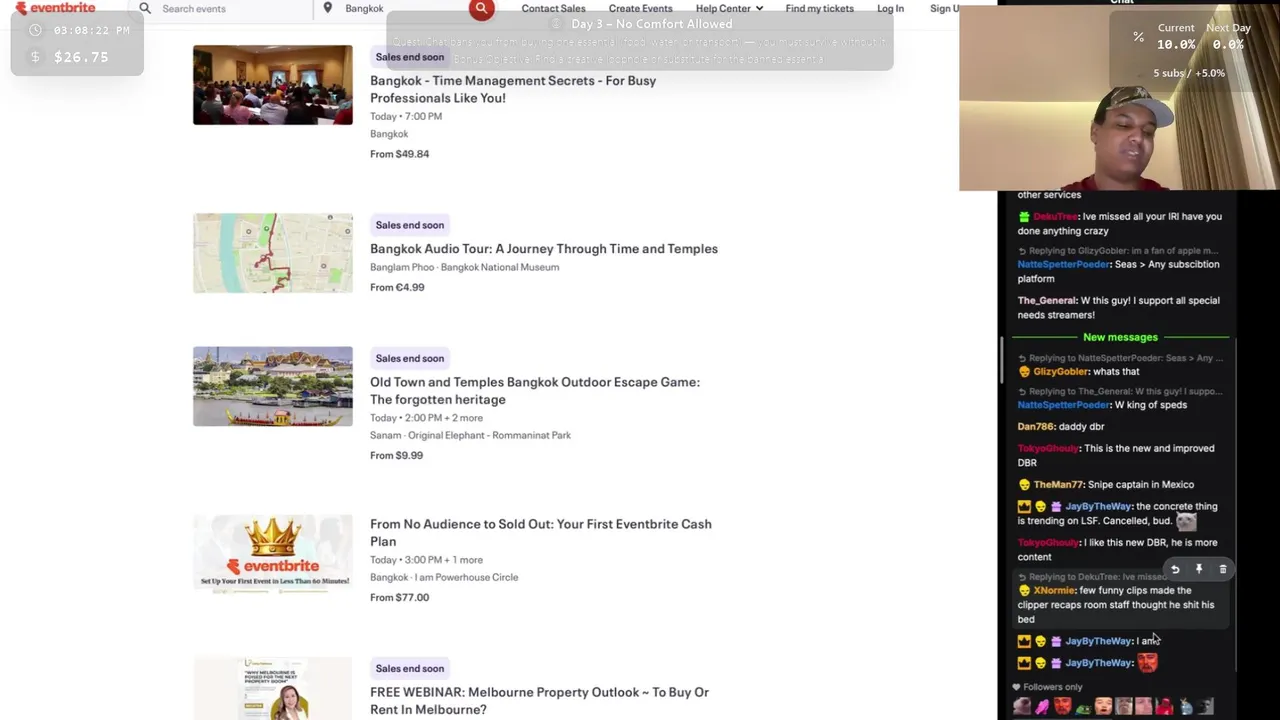Click the eventbrite crown promo thumbnail

point(273,554)
